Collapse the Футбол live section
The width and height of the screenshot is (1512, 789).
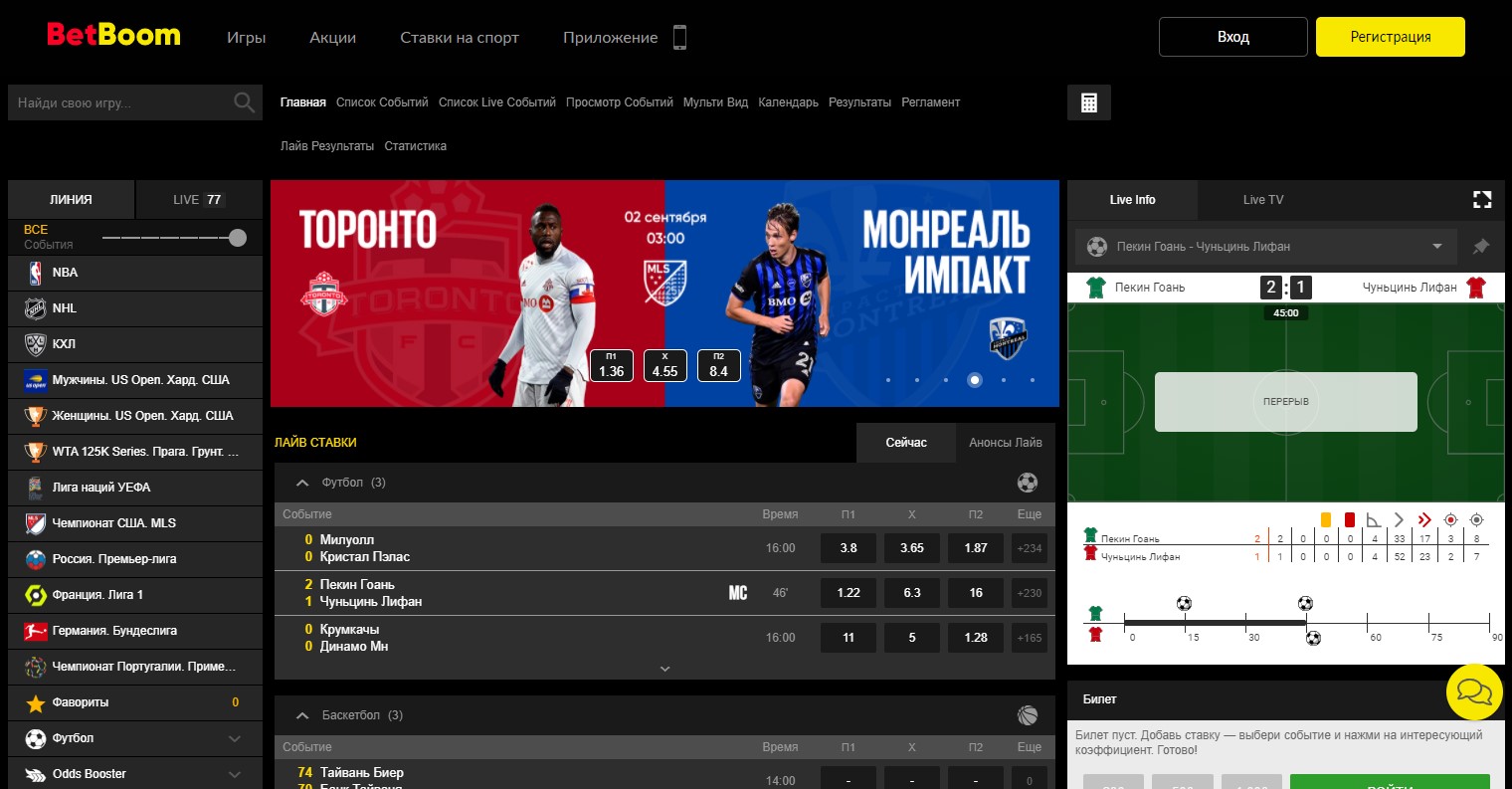pyautogui.click(x=303, y=483)
